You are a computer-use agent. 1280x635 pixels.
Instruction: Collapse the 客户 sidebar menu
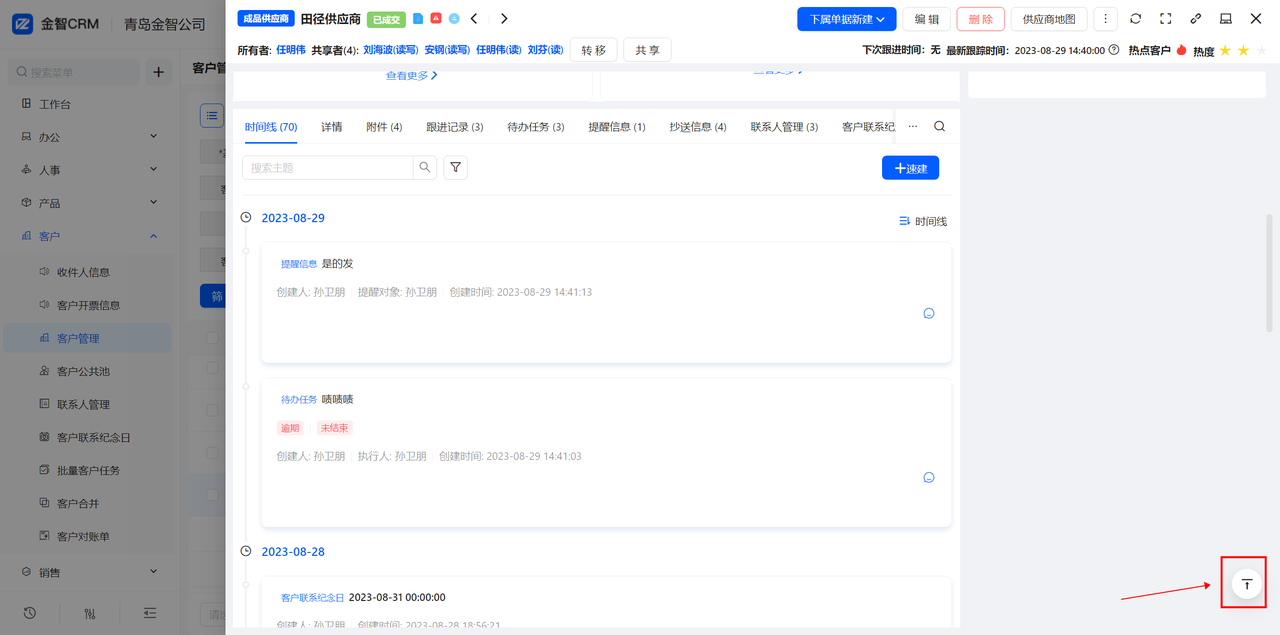pos(86,236)
